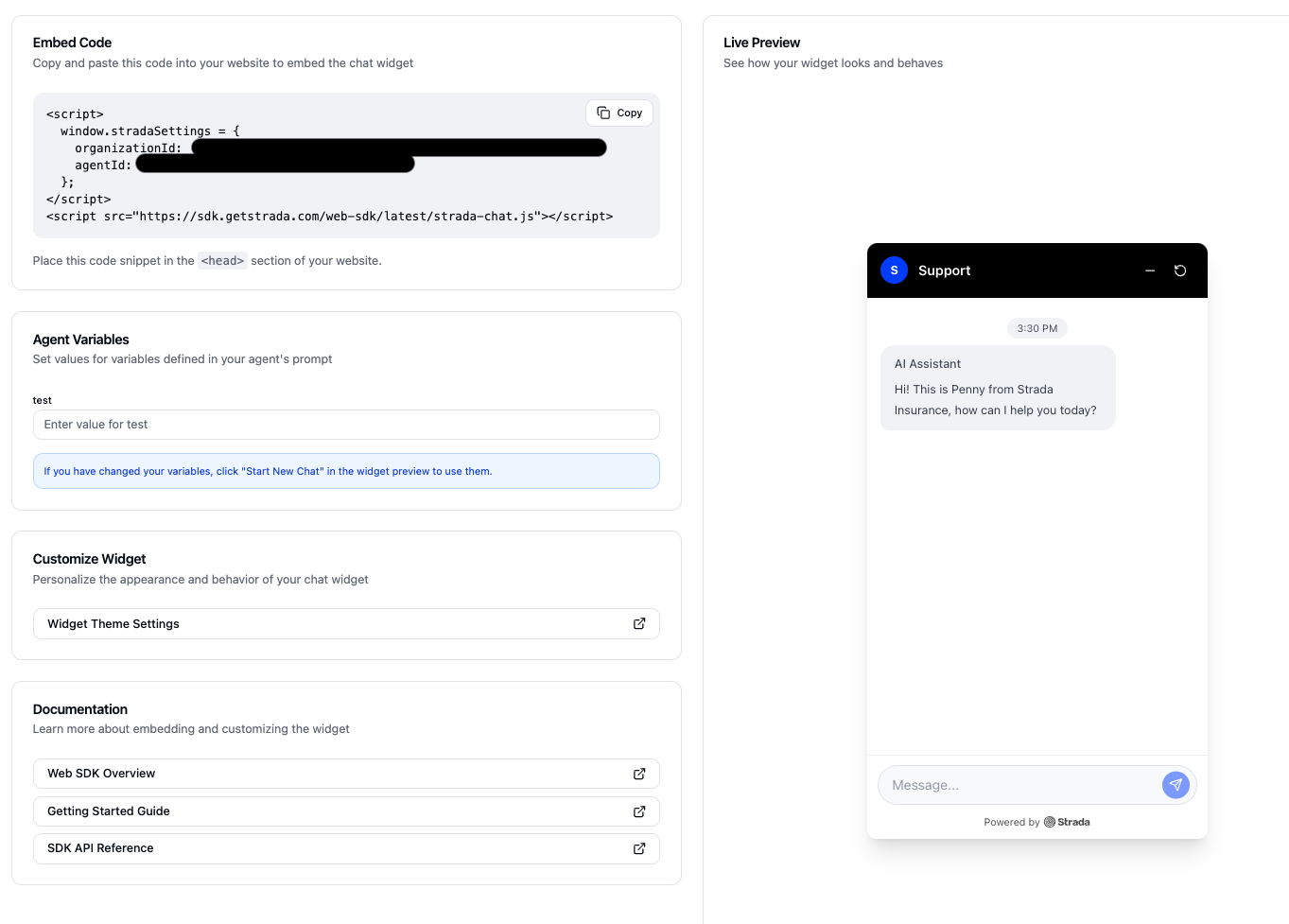Click the Support widget's blue S avatar
This screenshot has width=1289, height=924.
tap(894, 270)
